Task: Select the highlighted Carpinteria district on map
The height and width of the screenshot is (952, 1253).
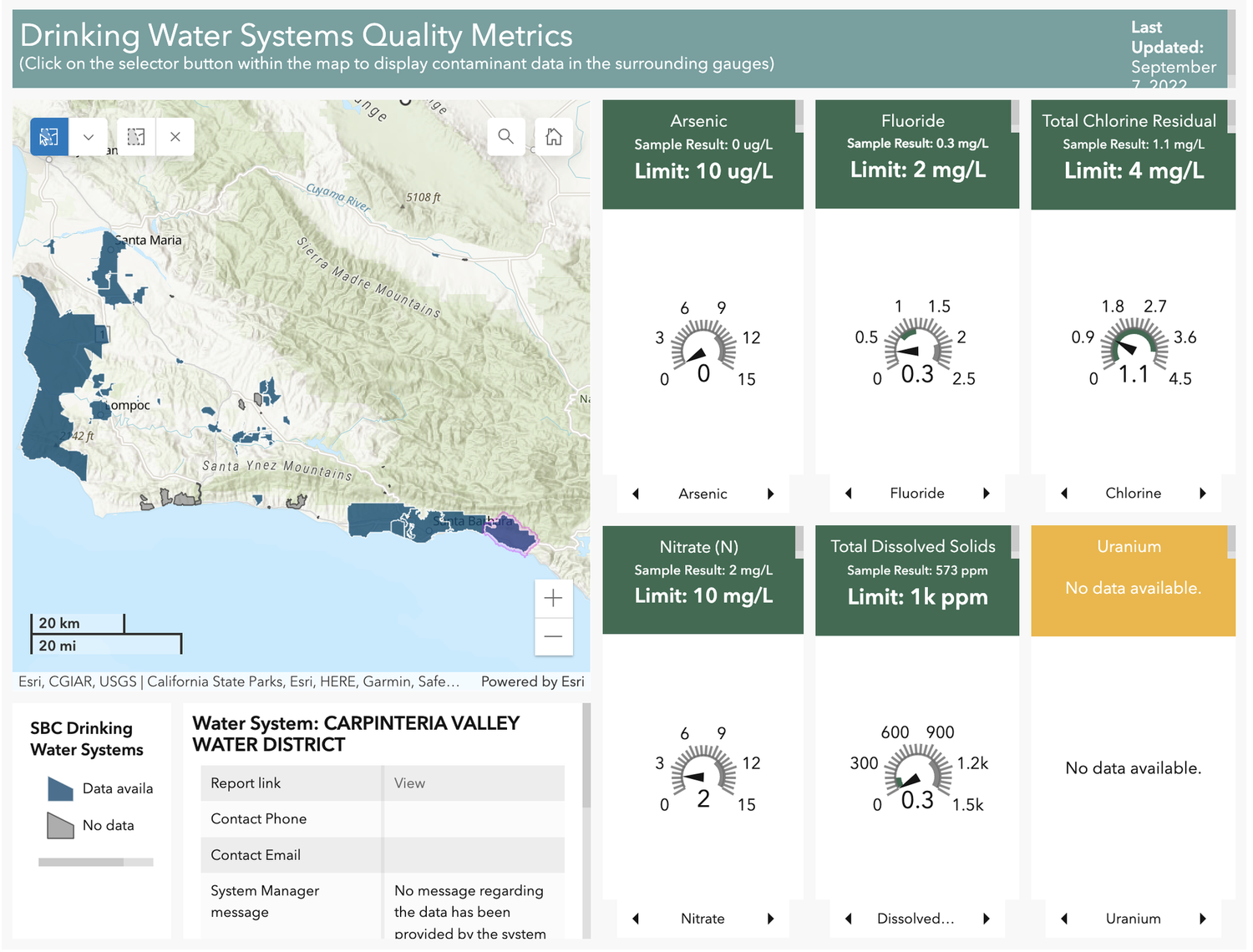Action: point(511,534)
